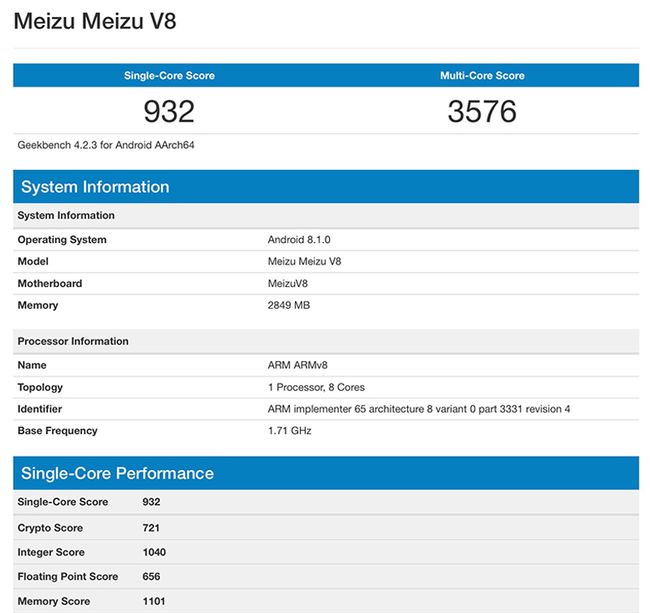
Task: Select the value Android 8.1.0
Action: [x=299, y=240]
